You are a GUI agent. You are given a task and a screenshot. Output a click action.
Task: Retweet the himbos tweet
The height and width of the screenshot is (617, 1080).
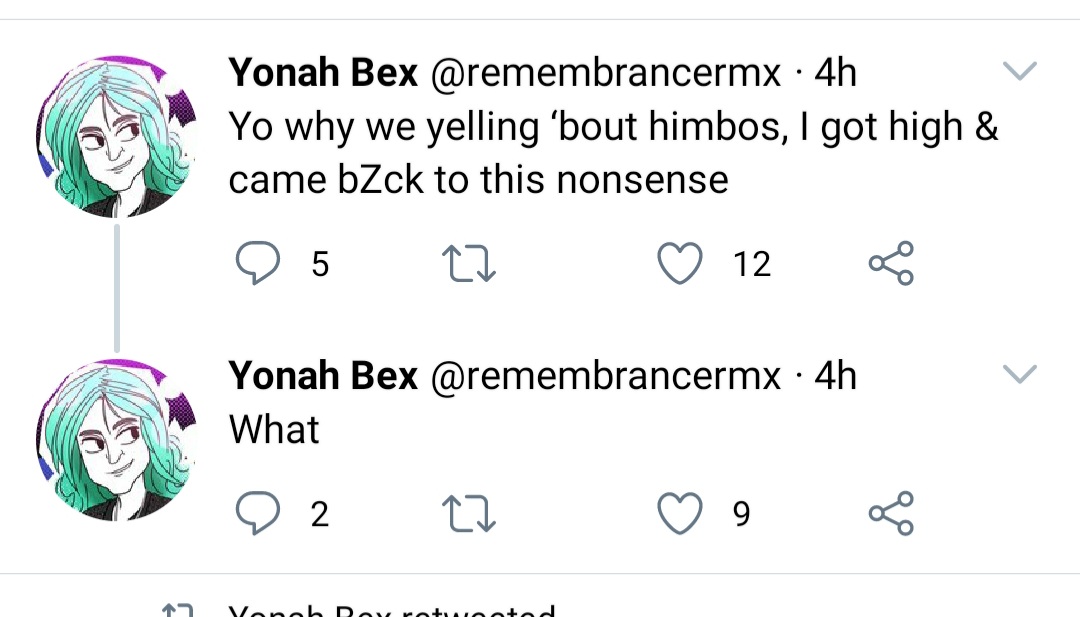(468, 264)
